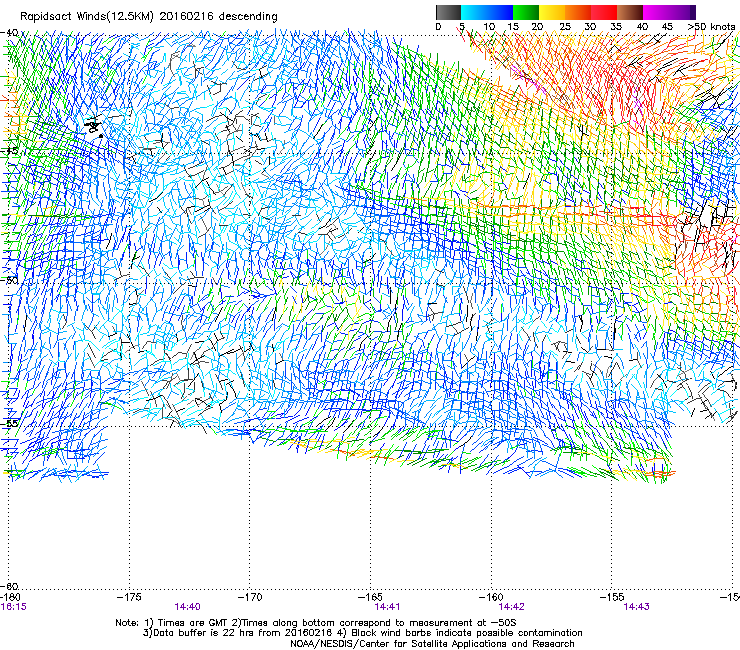The height and width of the screenshot is (650, 740).
Task: Click the '-160' longitude axis label
Action: pyautogui.click(x=491, y=598)
